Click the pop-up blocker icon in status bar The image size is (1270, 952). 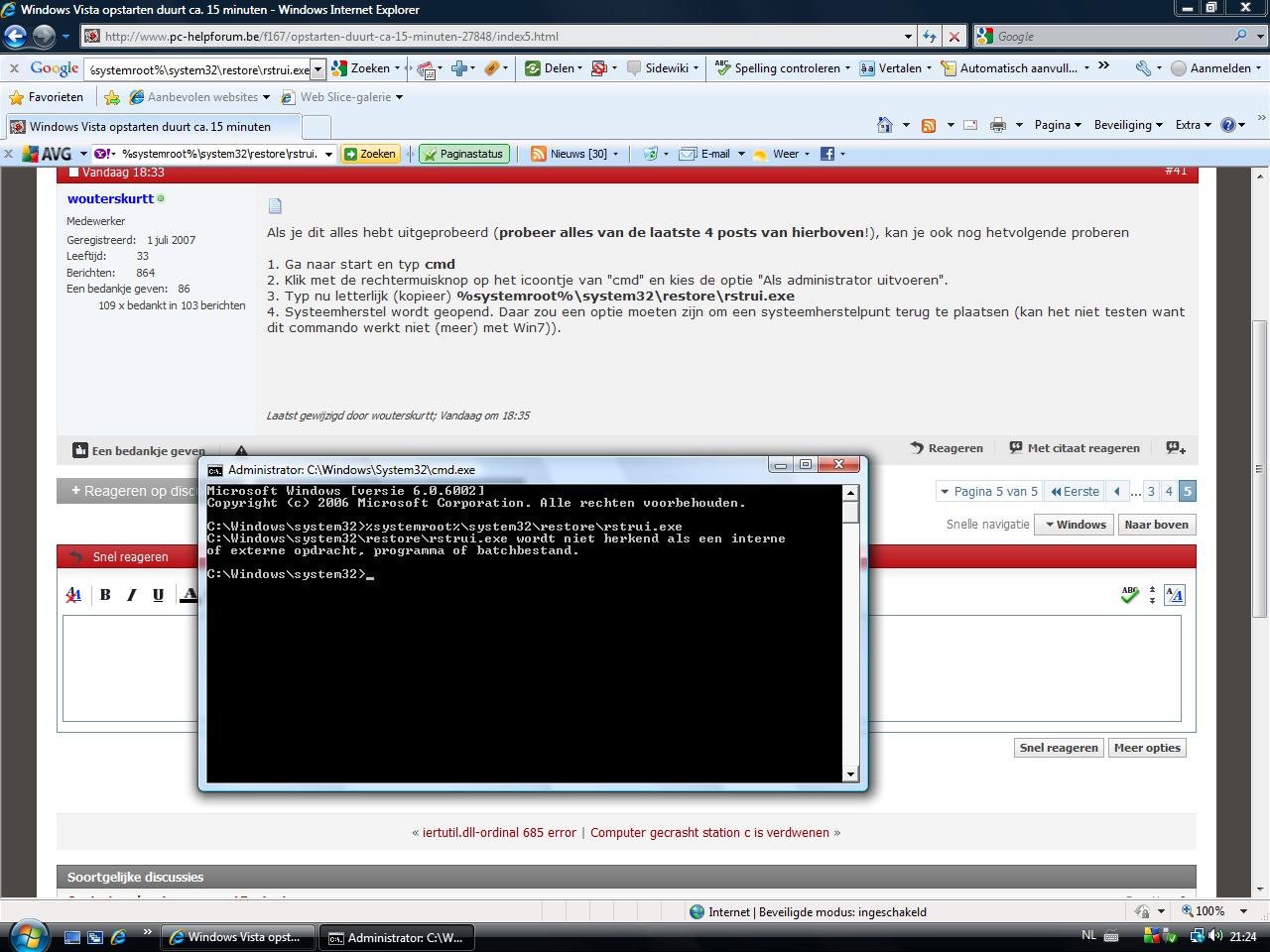click(x=1142, y=911)
